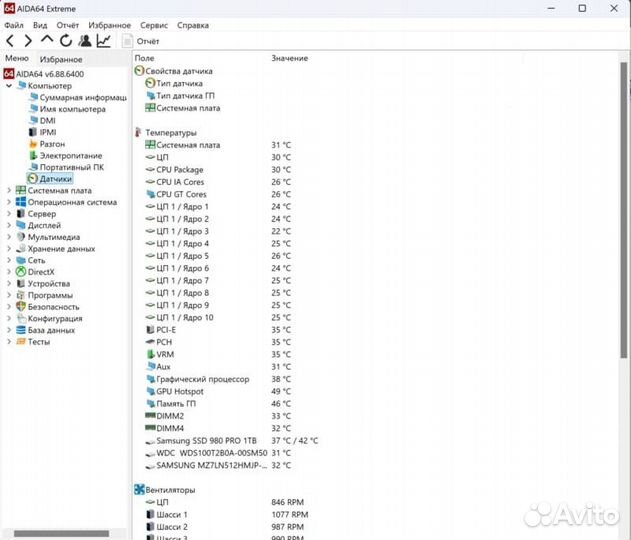Click the VRM row icon
The width and height of the screenshot is (631, 540).
coord(151,354)
